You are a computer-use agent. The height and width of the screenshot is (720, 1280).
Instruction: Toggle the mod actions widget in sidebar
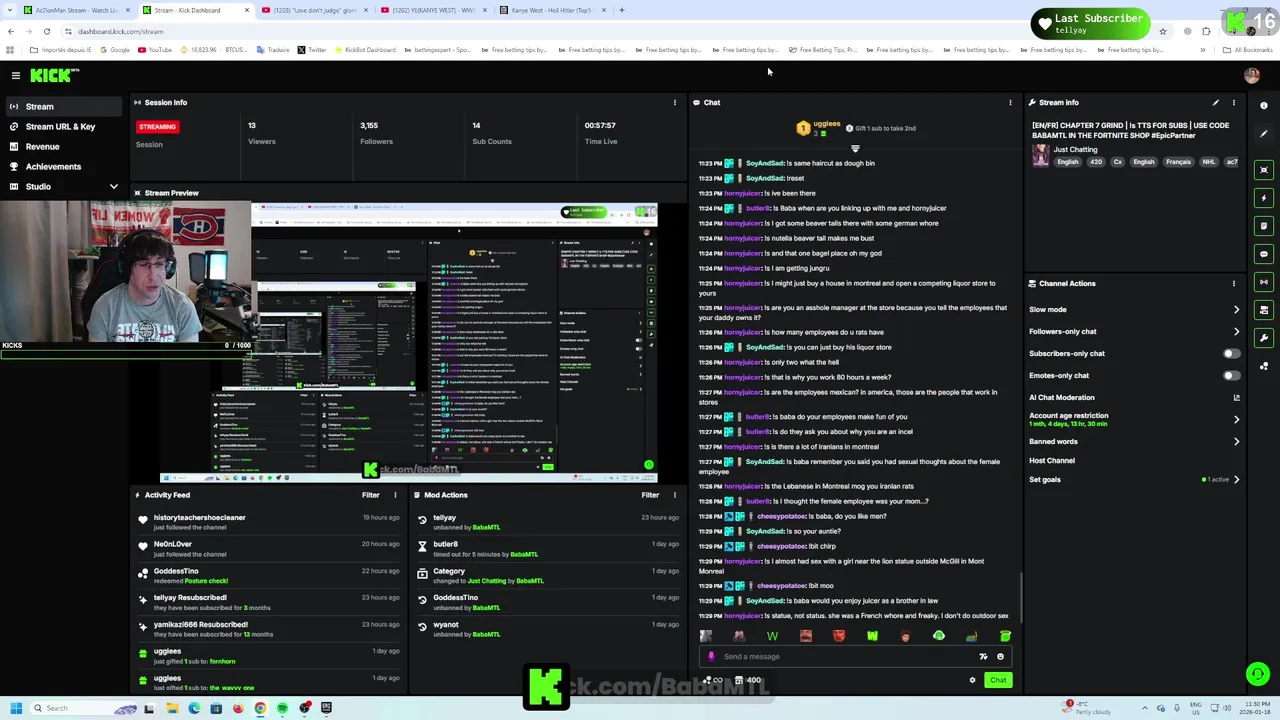1264,310
